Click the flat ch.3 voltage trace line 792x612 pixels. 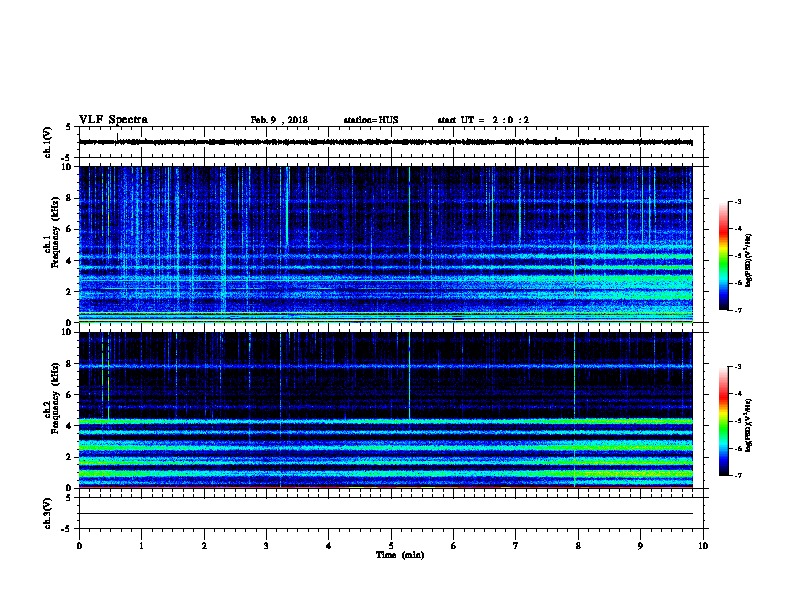tap(386, 514)
